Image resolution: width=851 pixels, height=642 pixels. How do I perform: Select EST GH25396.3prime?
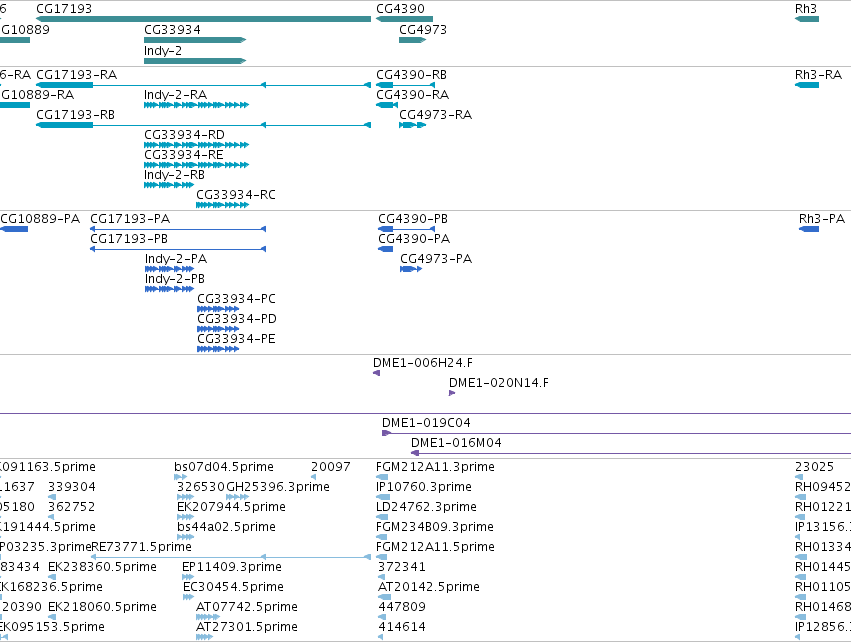238,497
